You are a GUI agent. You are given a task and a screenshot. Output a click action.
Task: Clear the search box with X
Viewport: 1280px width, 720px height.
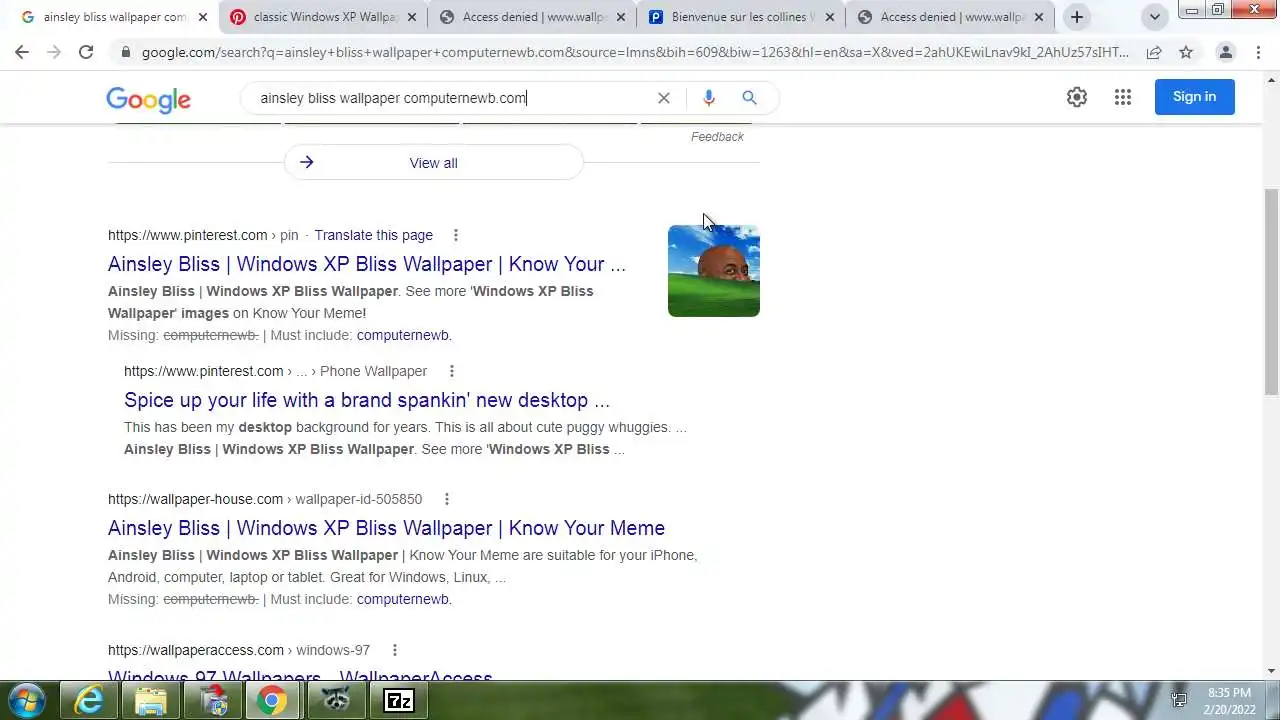click(x=663, y=98)
